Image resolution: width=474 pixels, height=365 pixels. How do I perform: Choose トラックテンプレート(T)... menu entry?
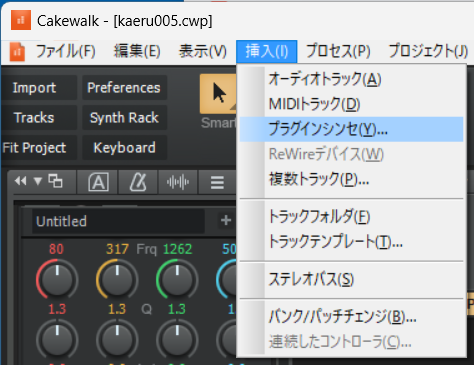tap(351, 242)
